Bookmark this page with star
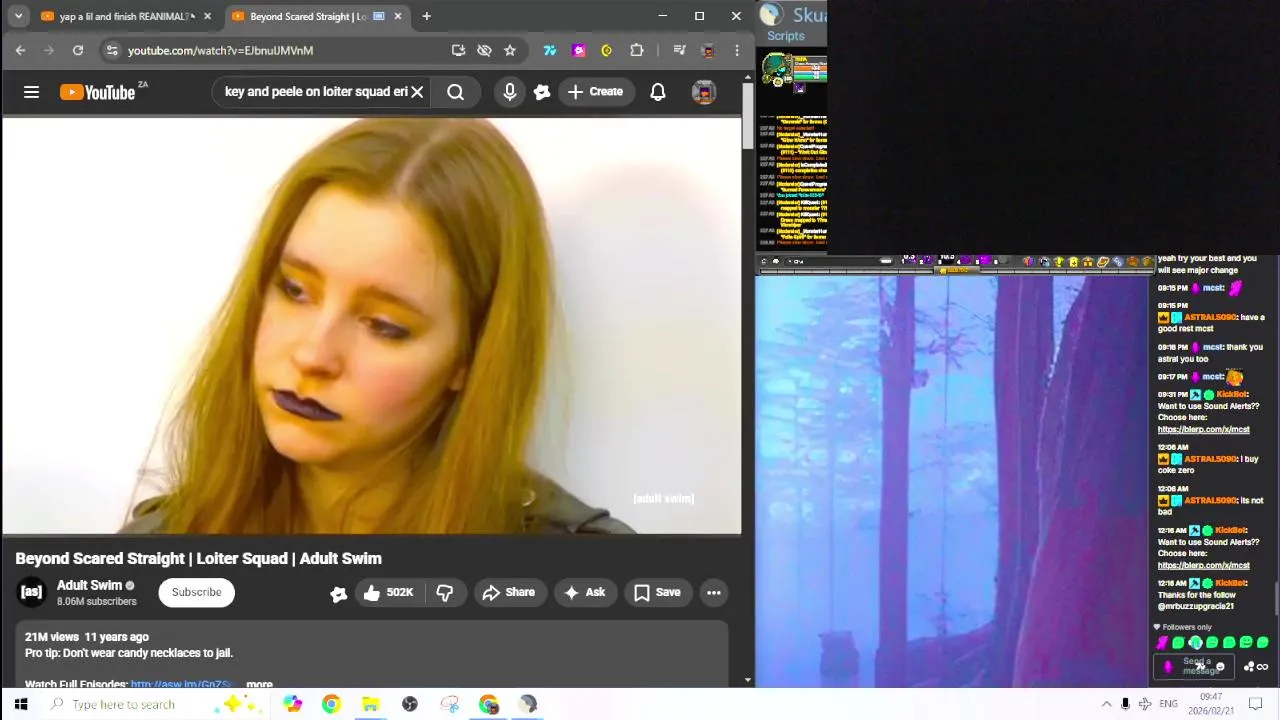The image size is (1280, 720). click(510, 50)
